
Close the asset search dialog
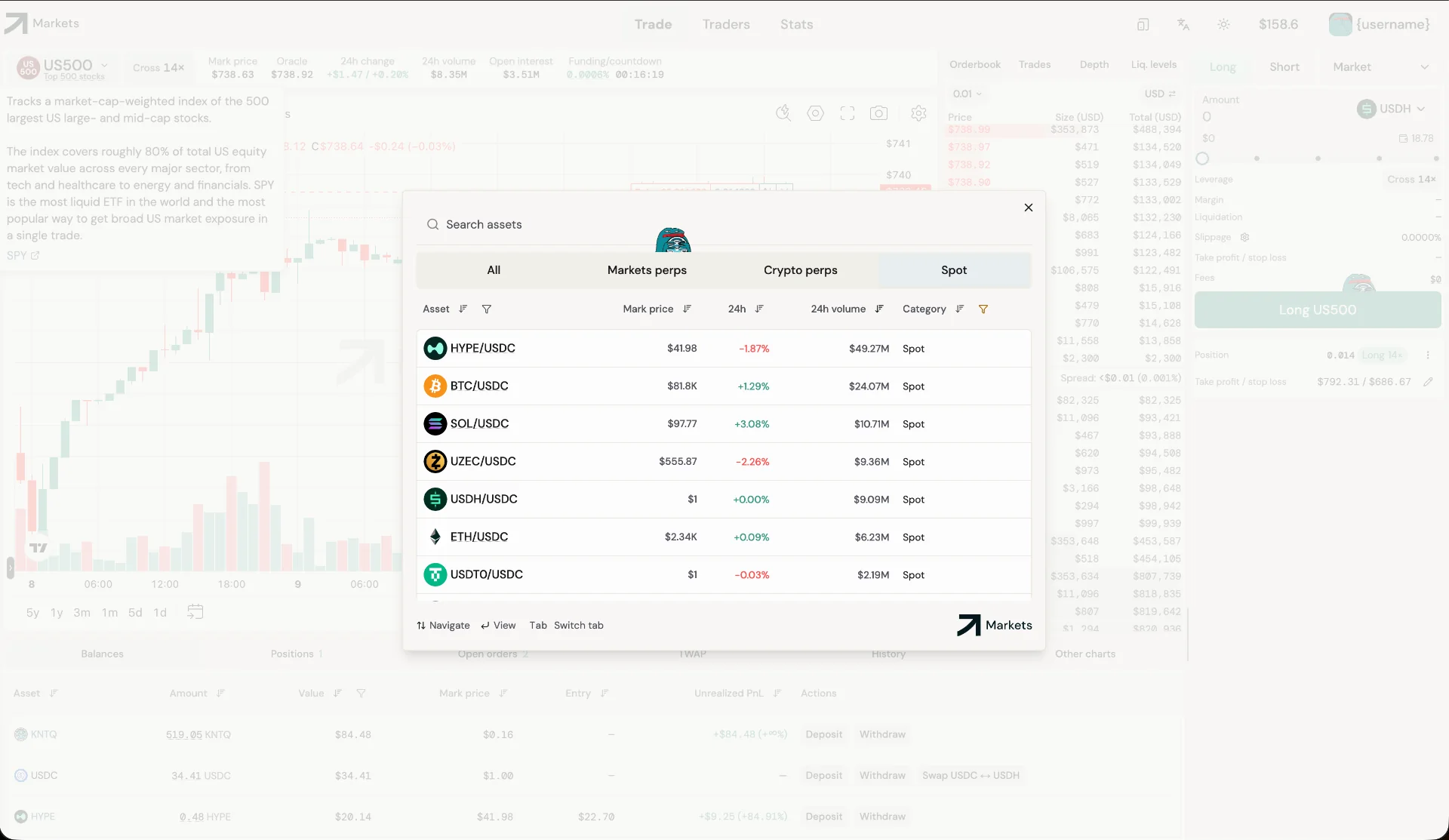[x=1028, y=208]
